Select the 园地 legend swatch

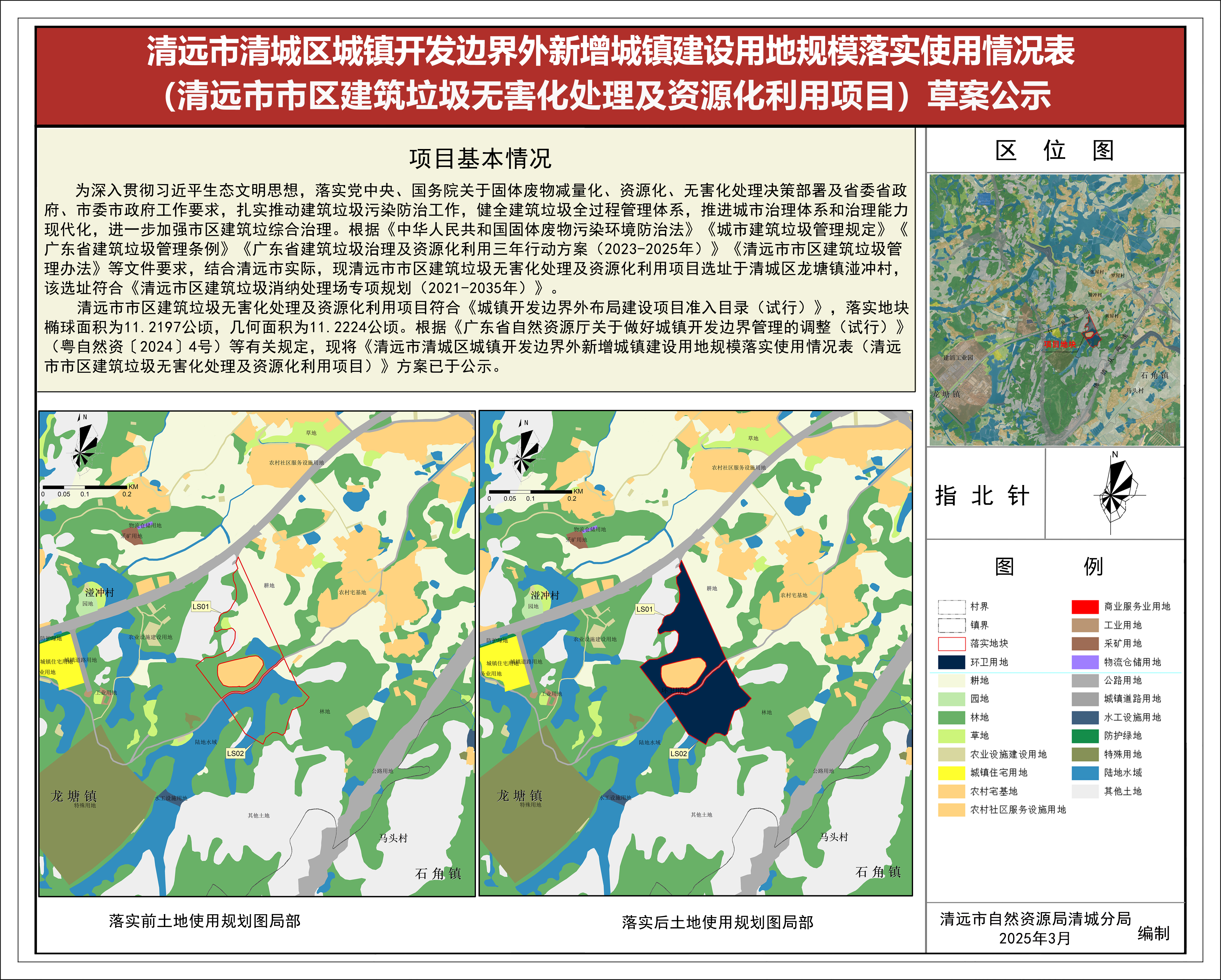(x=951, y=699)
